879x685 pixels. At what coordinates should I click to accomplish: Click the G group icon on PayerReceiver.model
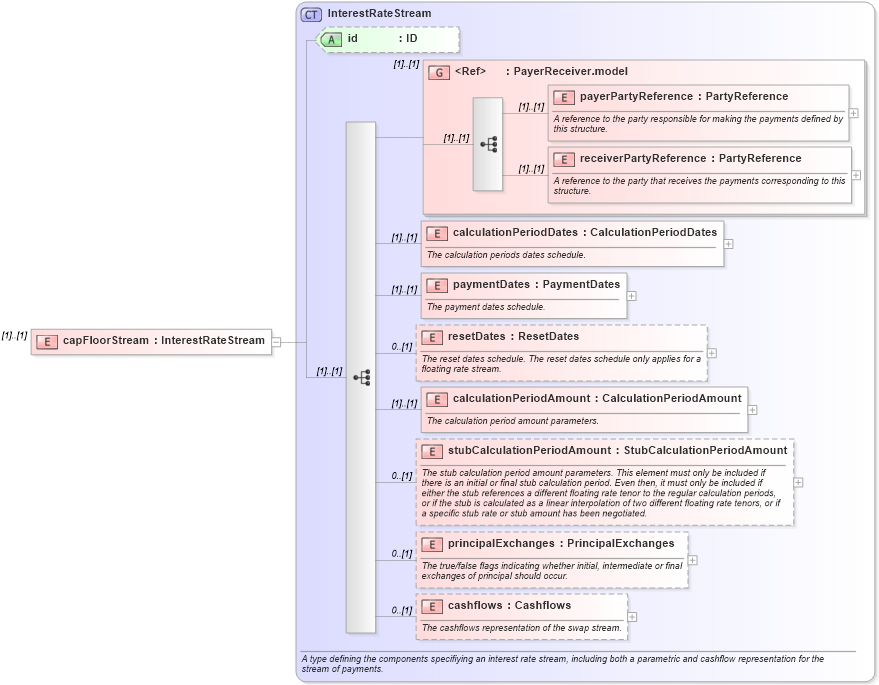click(x=438, y=71)
